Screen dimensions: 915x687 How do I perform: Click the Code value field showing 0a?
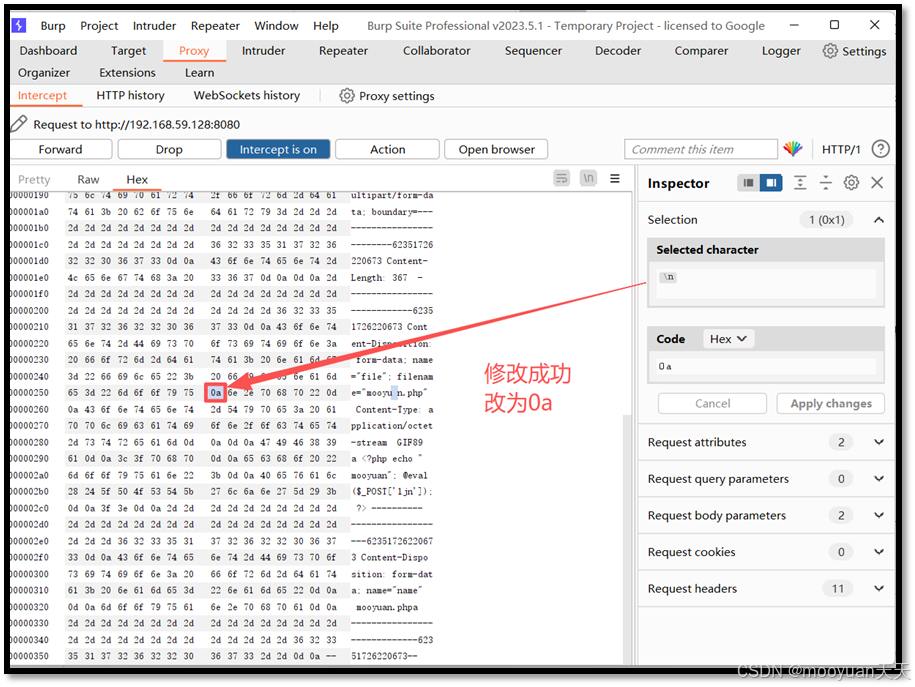pyautogui.click(x=766, y=367)
